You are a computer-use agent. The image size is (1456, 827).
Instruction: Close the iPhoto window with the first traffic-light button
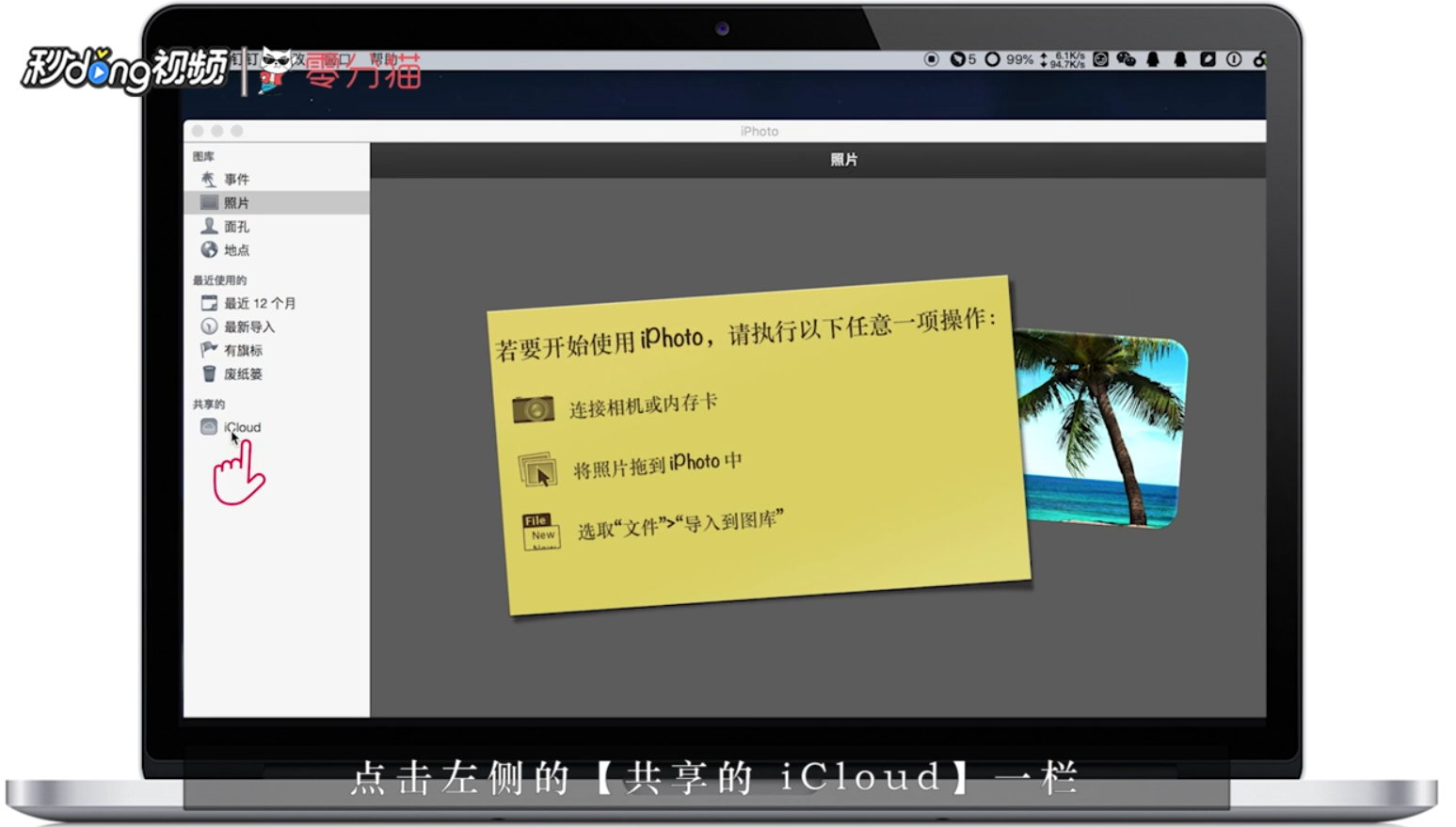(198, 131)
